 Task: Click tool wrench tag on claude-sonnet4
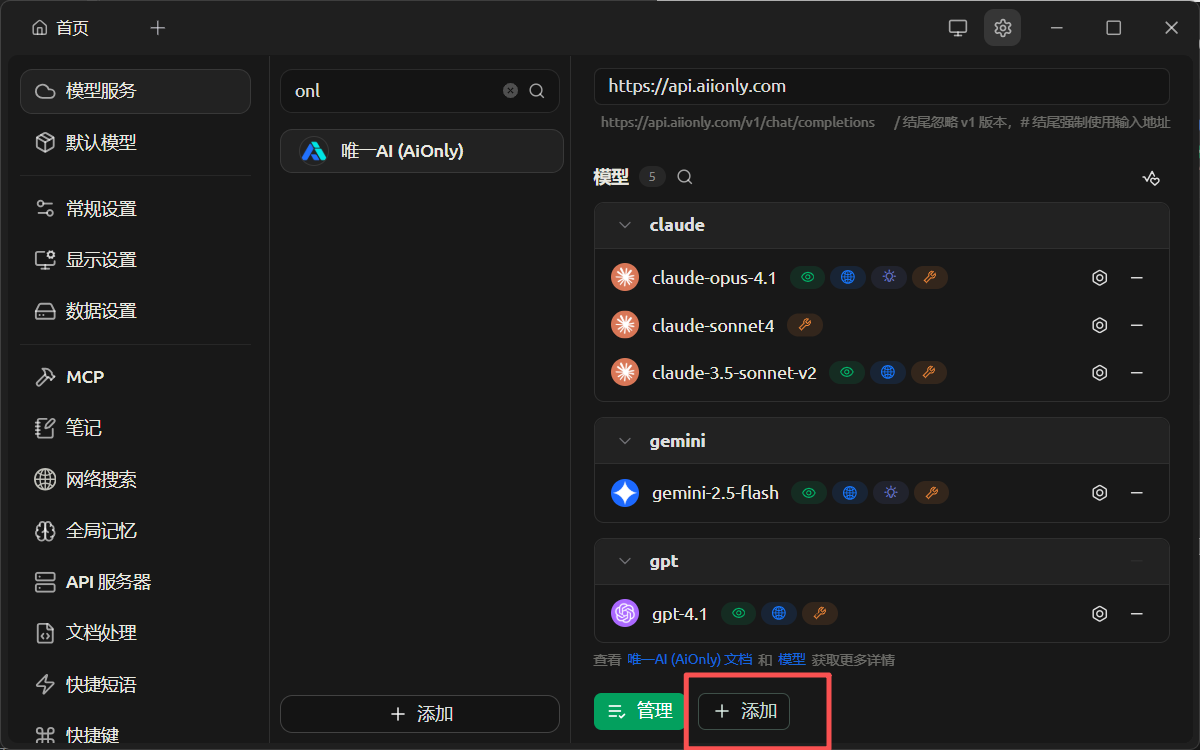(805, 325)
